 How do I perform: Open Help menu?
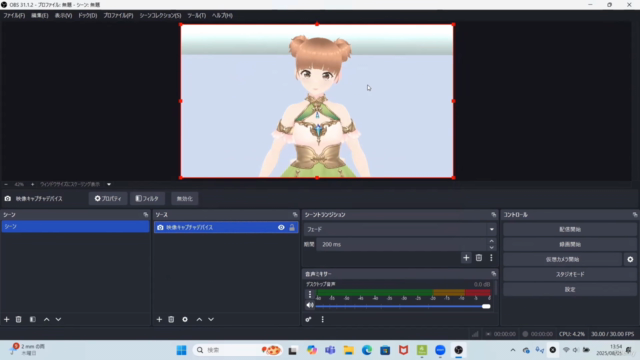tap(222, 16)
